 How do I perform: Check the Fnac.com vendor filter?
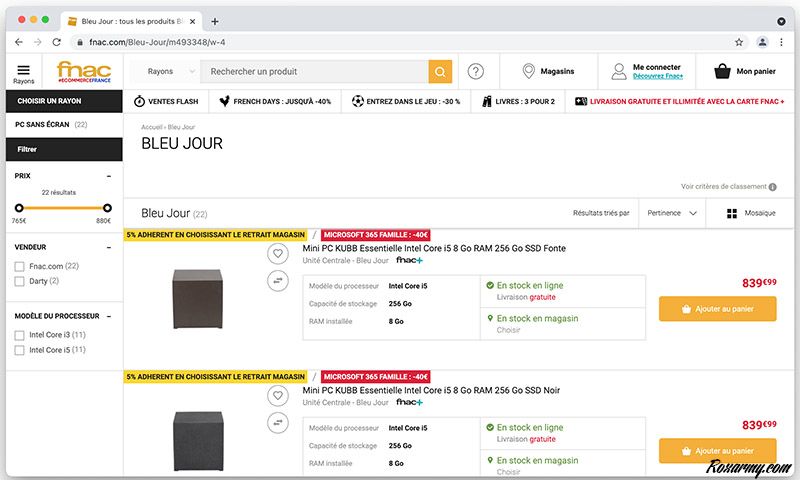19,266
